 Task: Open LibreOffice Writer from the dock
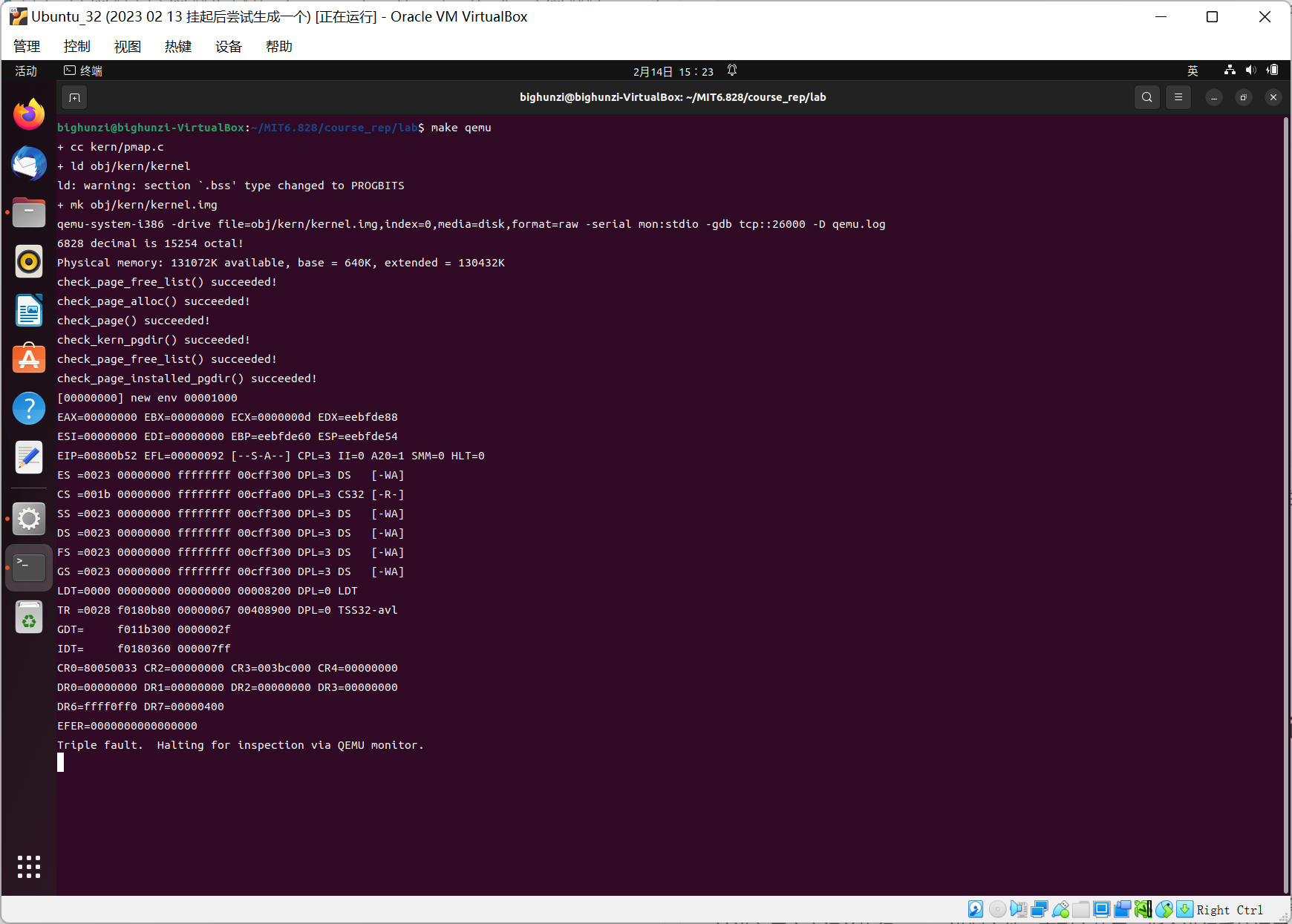[x=29, y=310]
